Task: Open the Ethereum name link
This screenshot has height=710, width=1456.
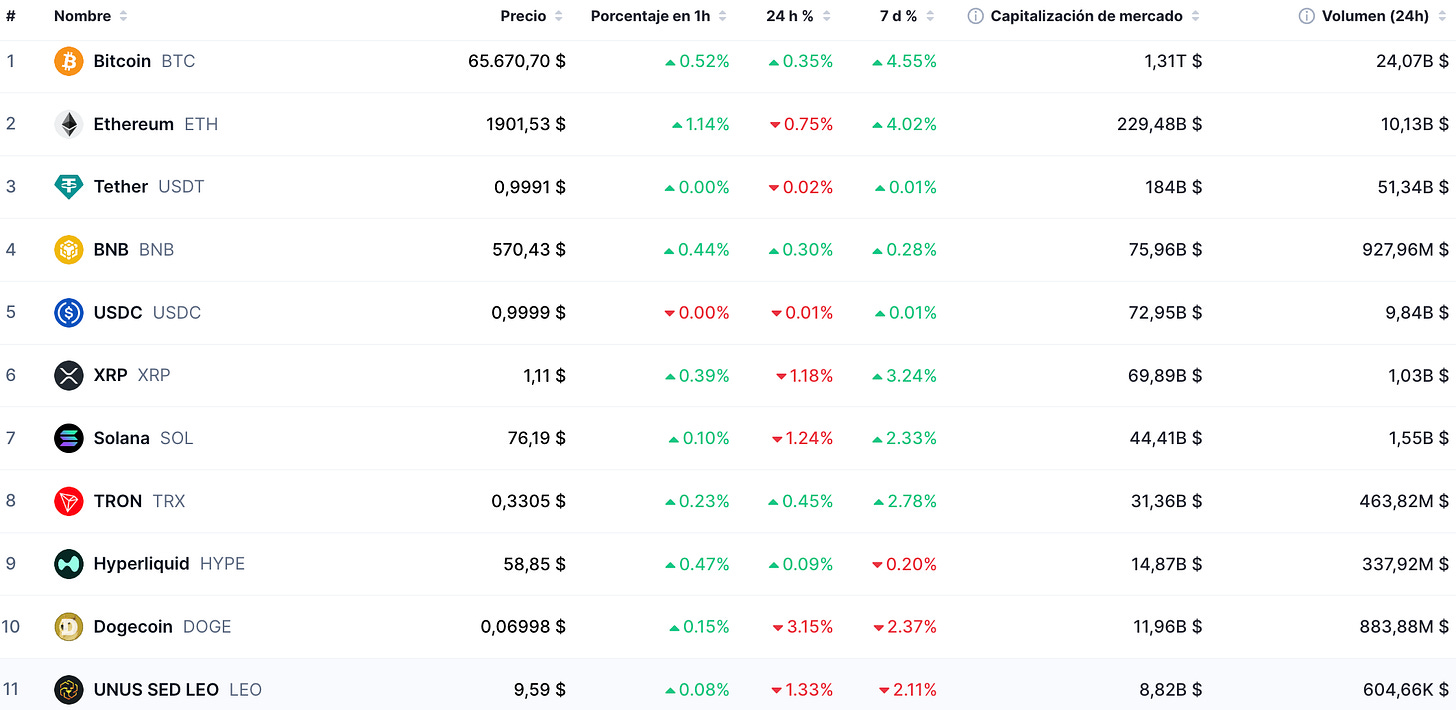Action: (134, 124)
